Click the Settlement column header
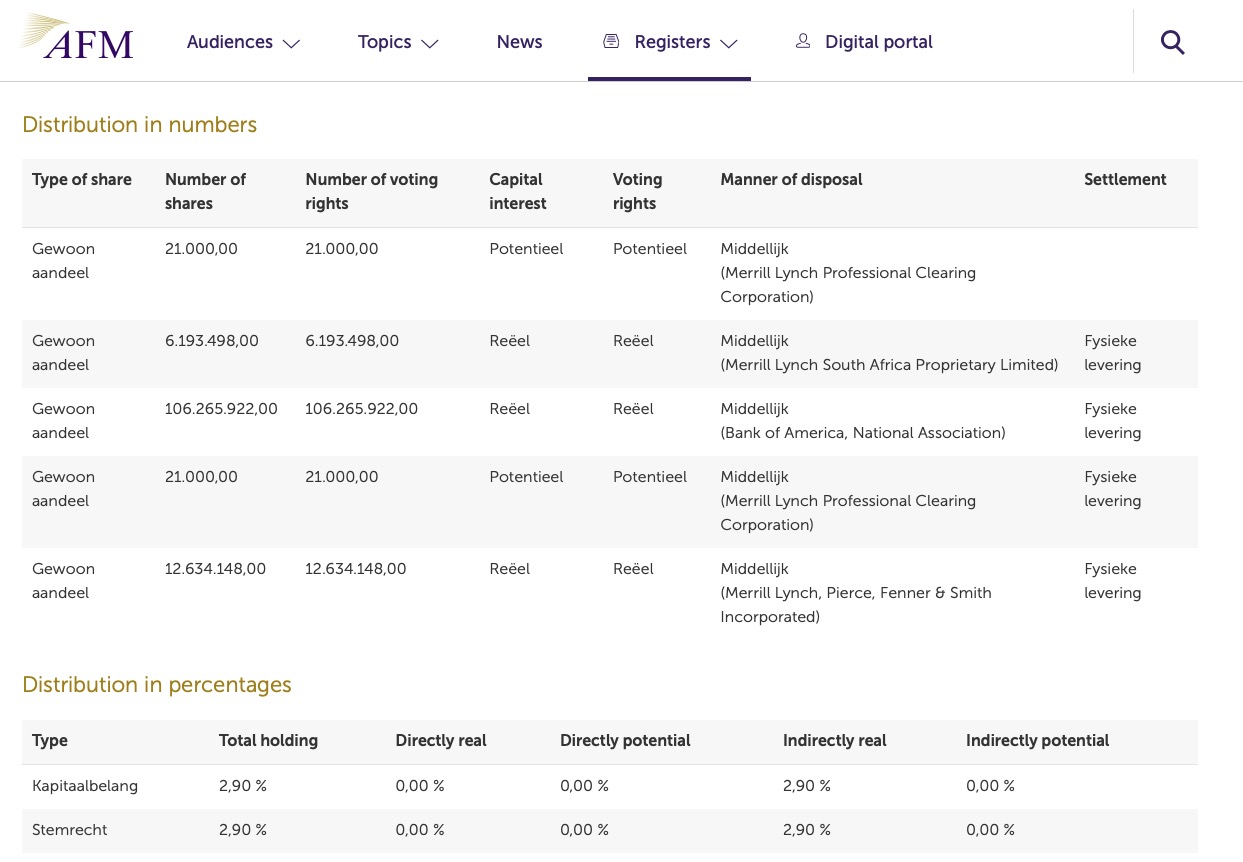This screenshot has width=1243, height=862. (x=1124, y=180)
